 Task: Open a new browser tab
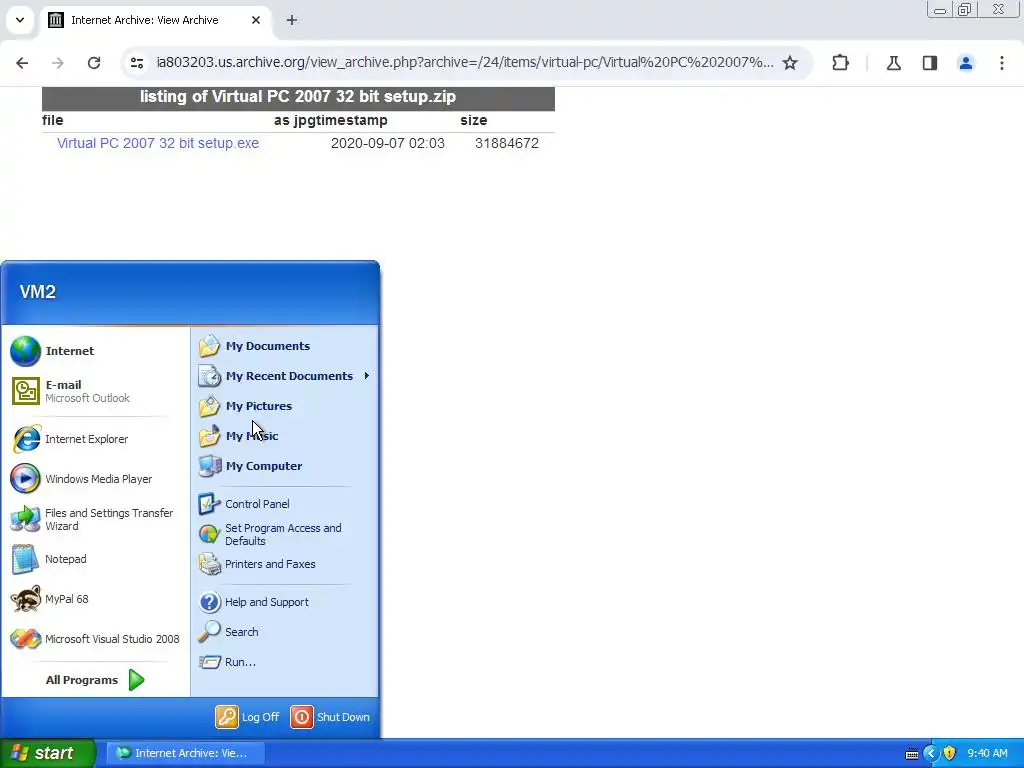(x=292, y=20)
